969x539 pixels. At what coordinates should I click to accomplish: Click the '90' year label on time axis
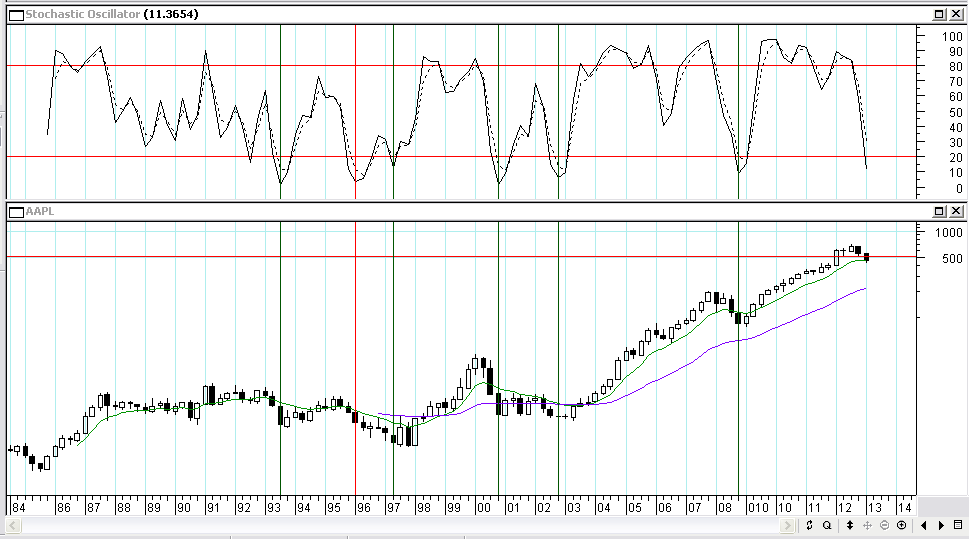[x=184, y=508]
